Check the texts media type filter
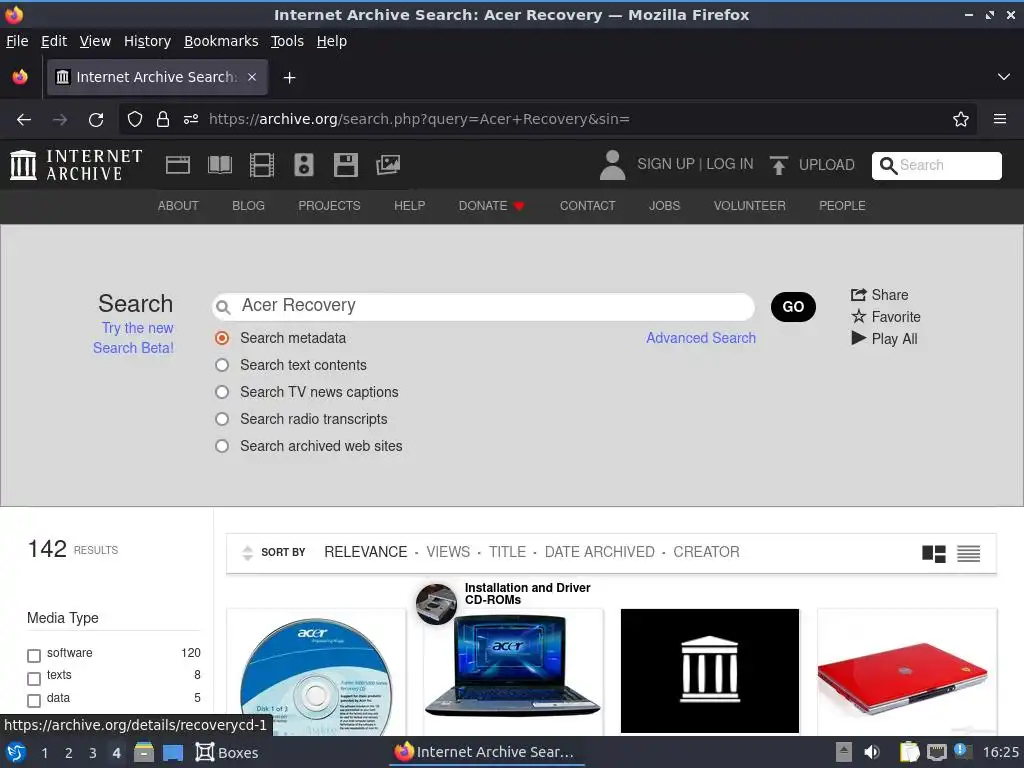Image resolution: width=1024 pixels, height=768 pixels. click(x=34, y=679)
